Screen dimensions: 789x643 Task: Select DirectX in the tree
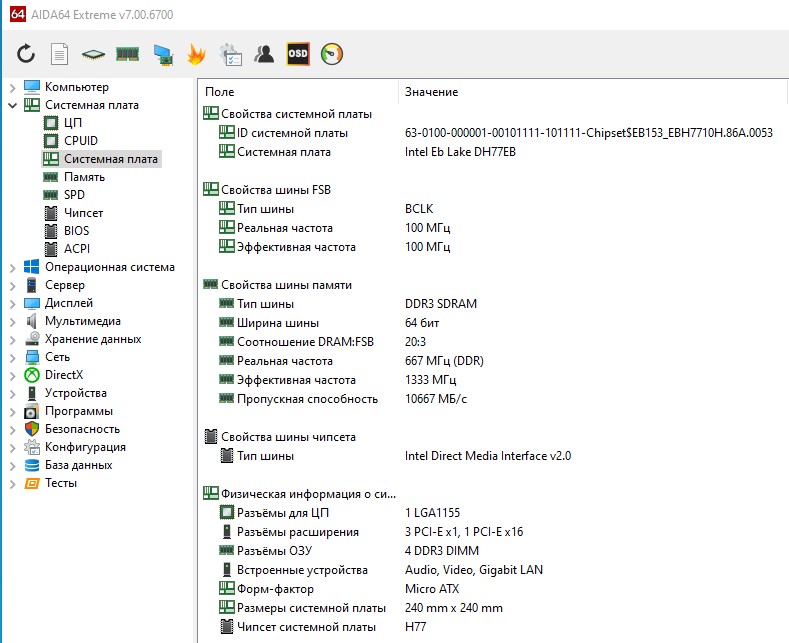point(64,375)
